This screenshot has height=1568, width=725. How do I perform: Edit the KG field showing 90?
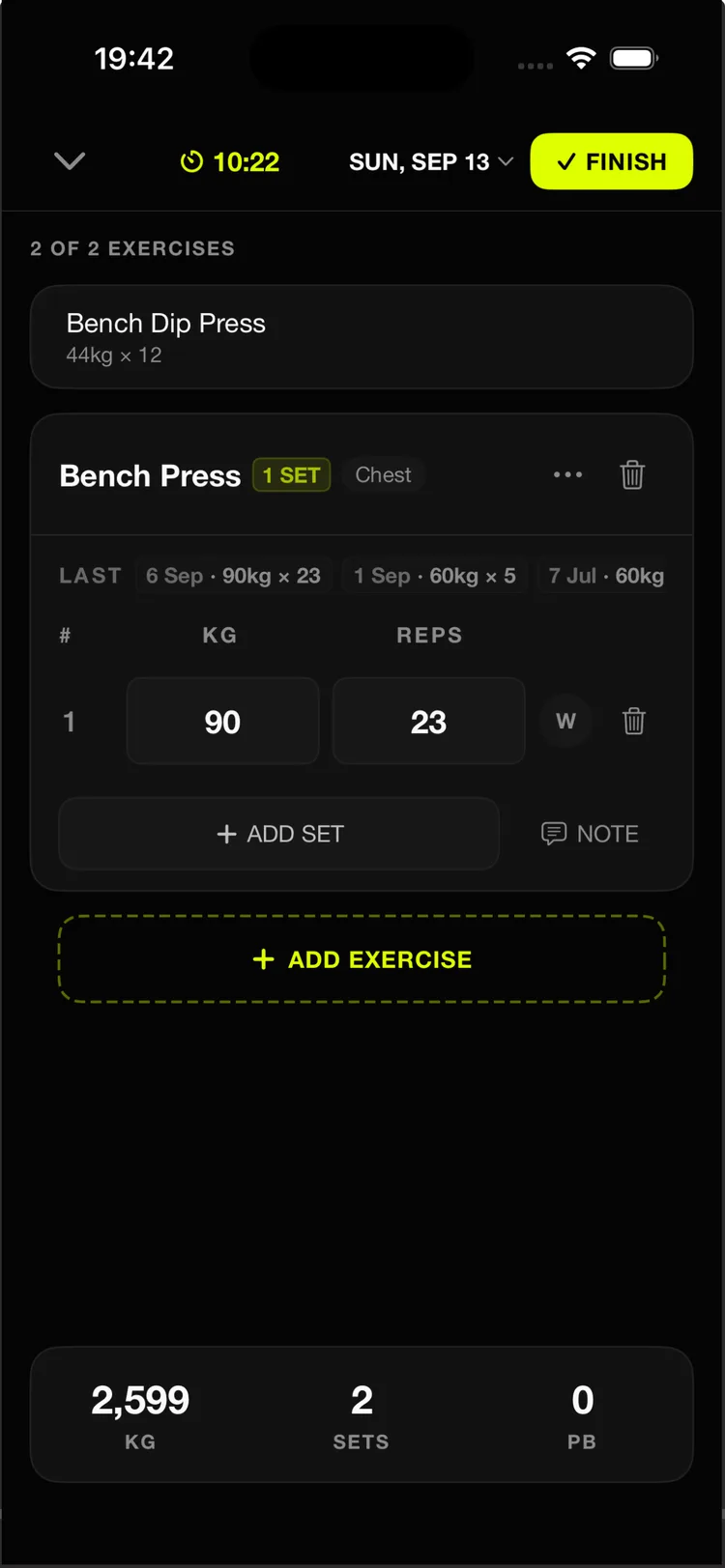point(222,721)
